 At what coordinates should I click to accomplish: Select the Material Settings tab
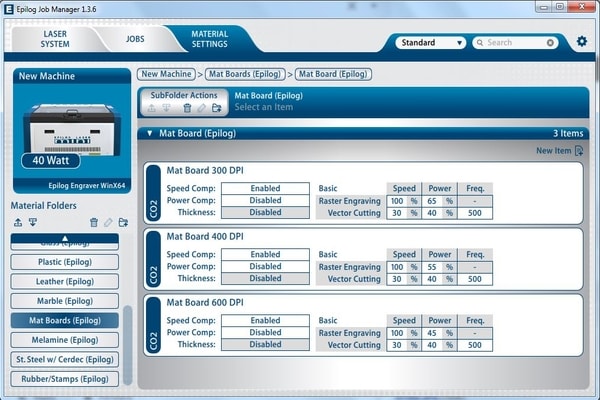point(209,39)
